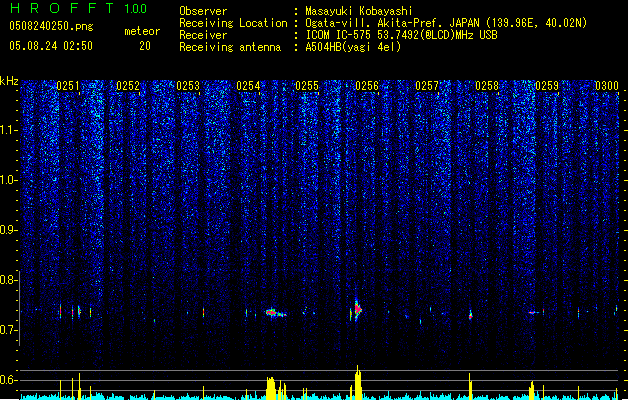The image size is (629, 400).
Task: Click the 0.9 kHz axis label
Action: 9,230
